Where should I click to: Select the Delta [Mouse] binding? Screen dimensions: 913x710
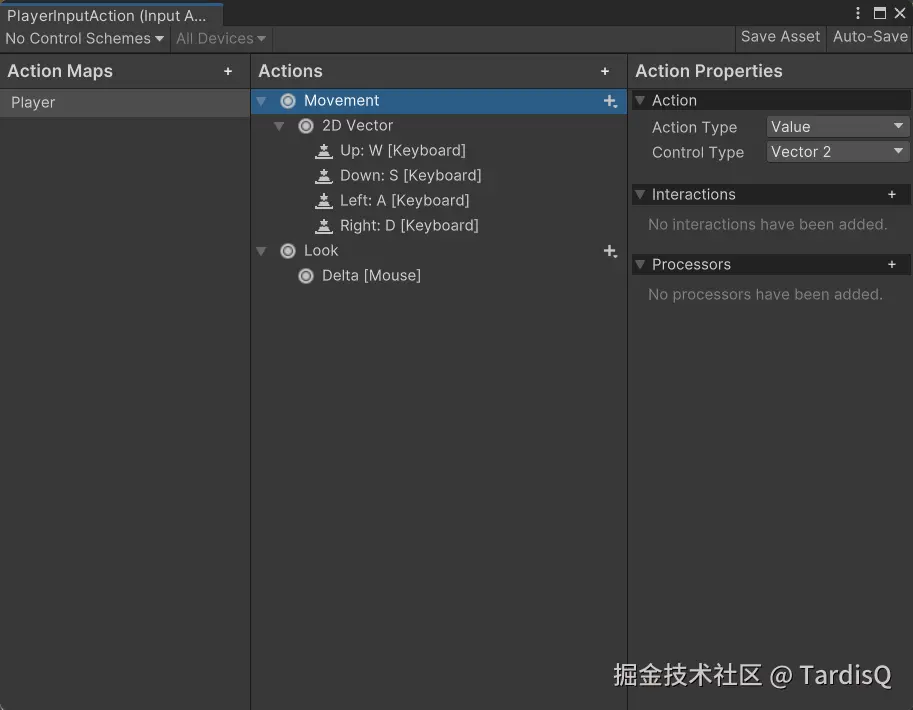pyautogui.click(x=371, y=275)
